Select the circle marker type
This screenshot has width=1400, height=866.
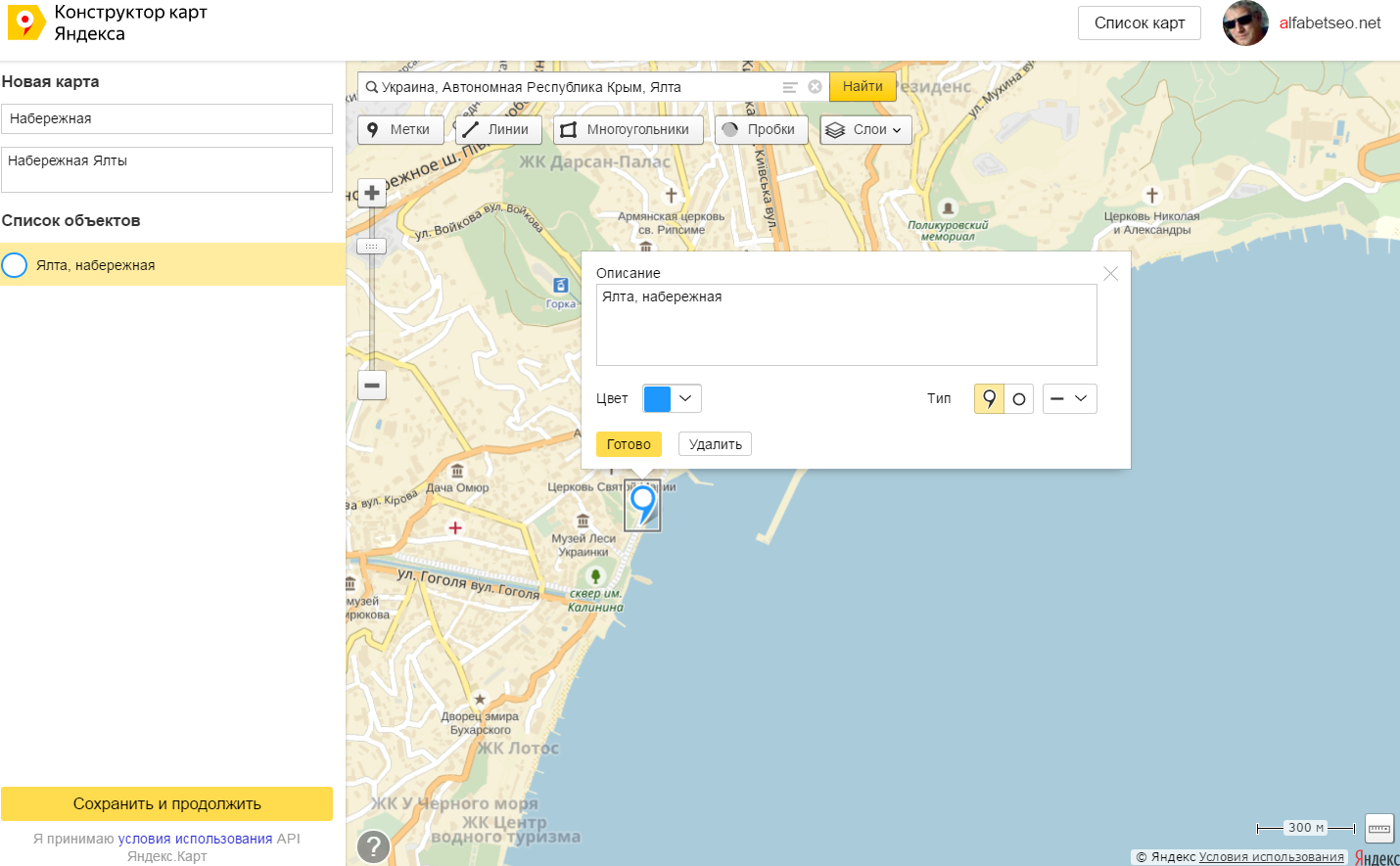pyautogui.click(x=1019, y=398)
